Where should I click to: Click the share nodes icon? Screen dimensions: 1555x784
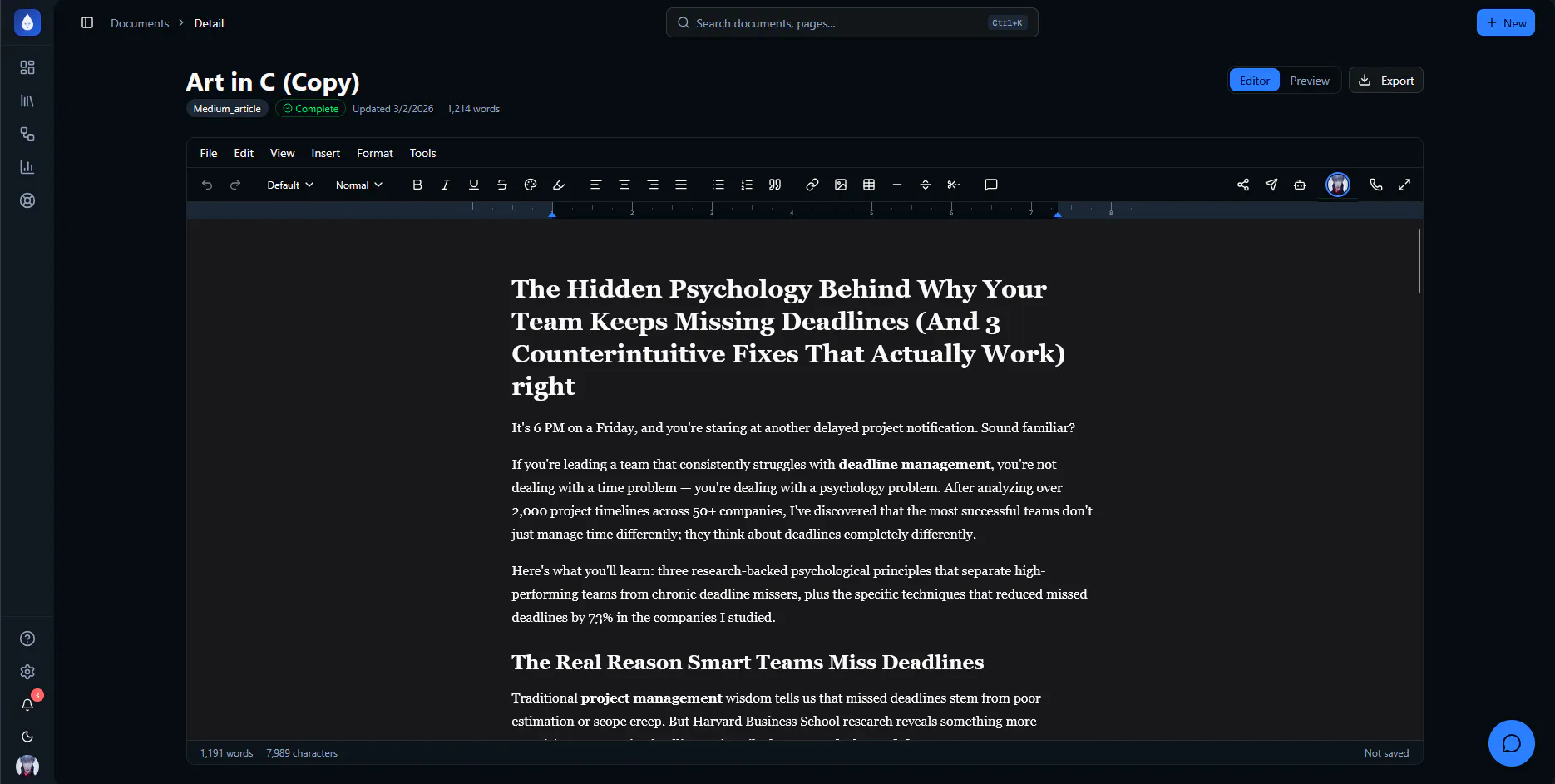(1243, 185)
